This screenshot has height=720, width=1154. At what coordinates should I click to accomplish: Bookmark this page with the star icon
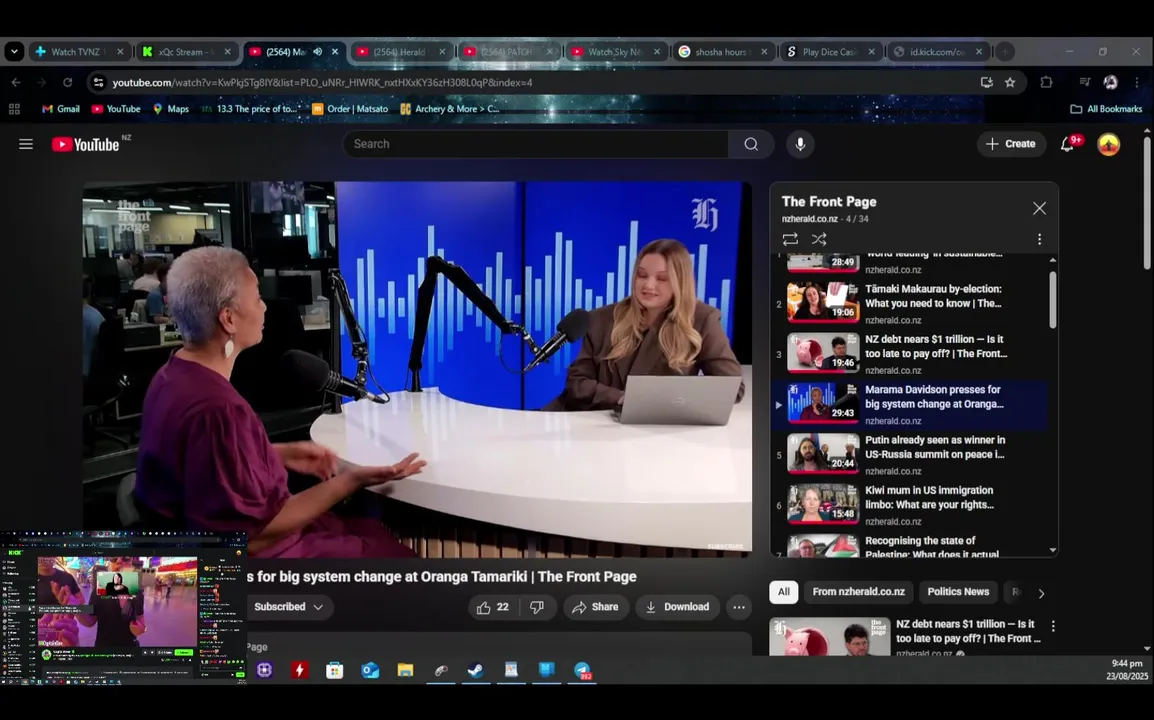coord(1010,82)
